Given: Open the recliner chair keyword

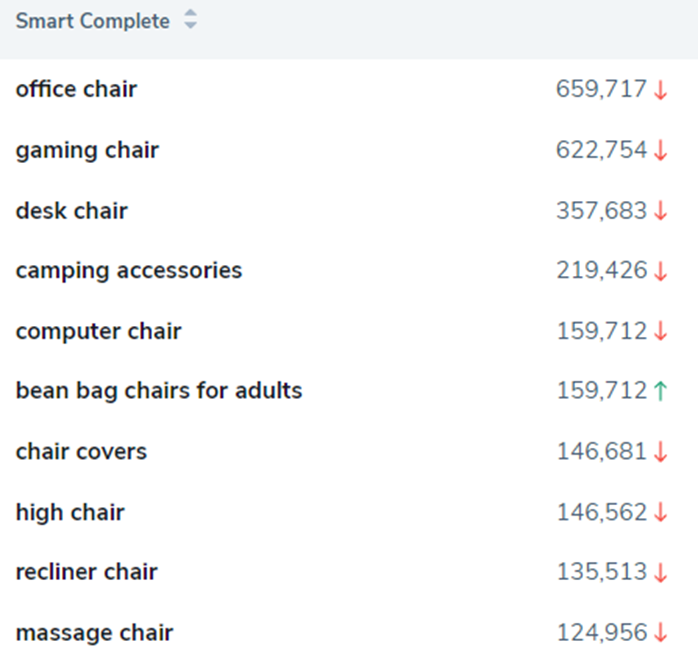Looking at the screenshot, I should 87,572.
